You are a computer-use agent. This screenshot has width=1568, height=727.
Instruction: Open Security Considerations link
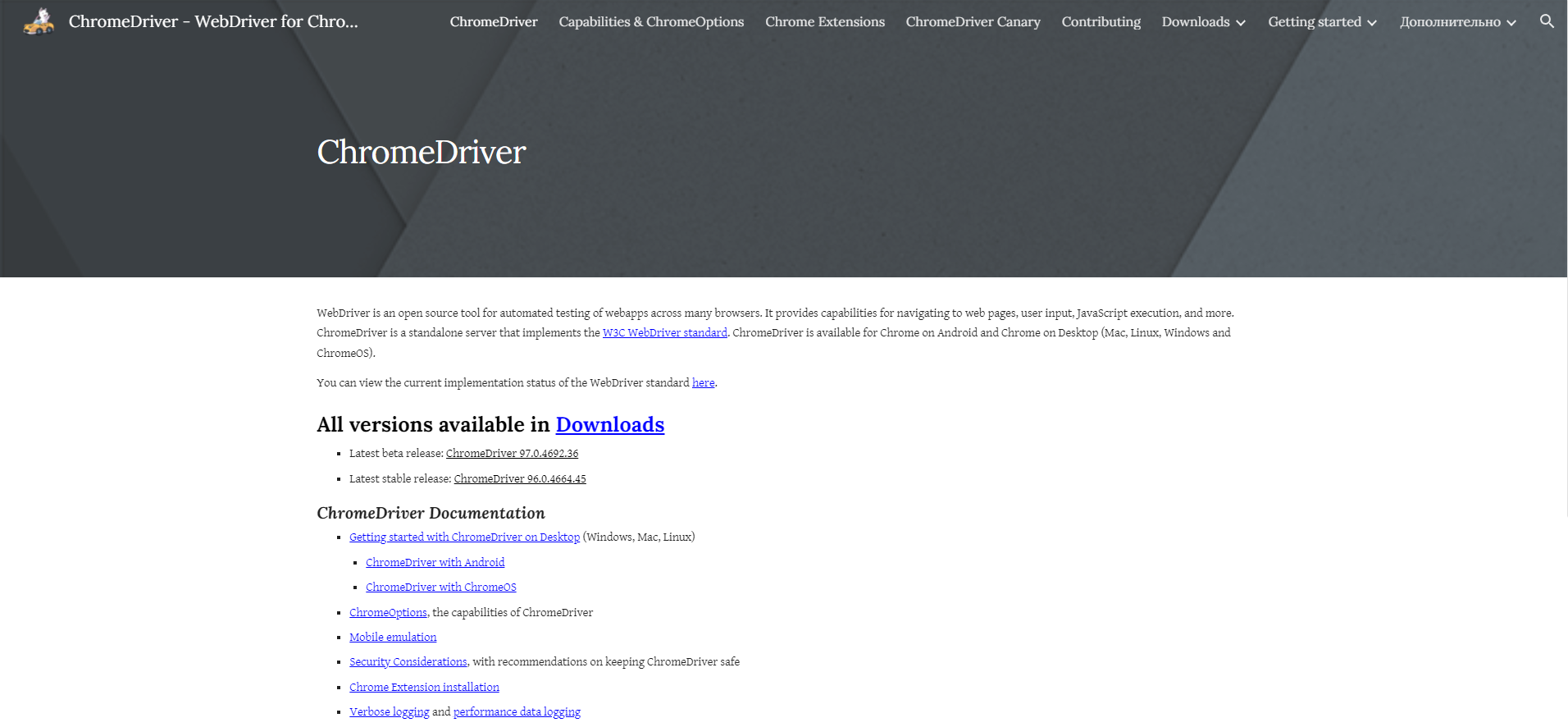(408, 662)
